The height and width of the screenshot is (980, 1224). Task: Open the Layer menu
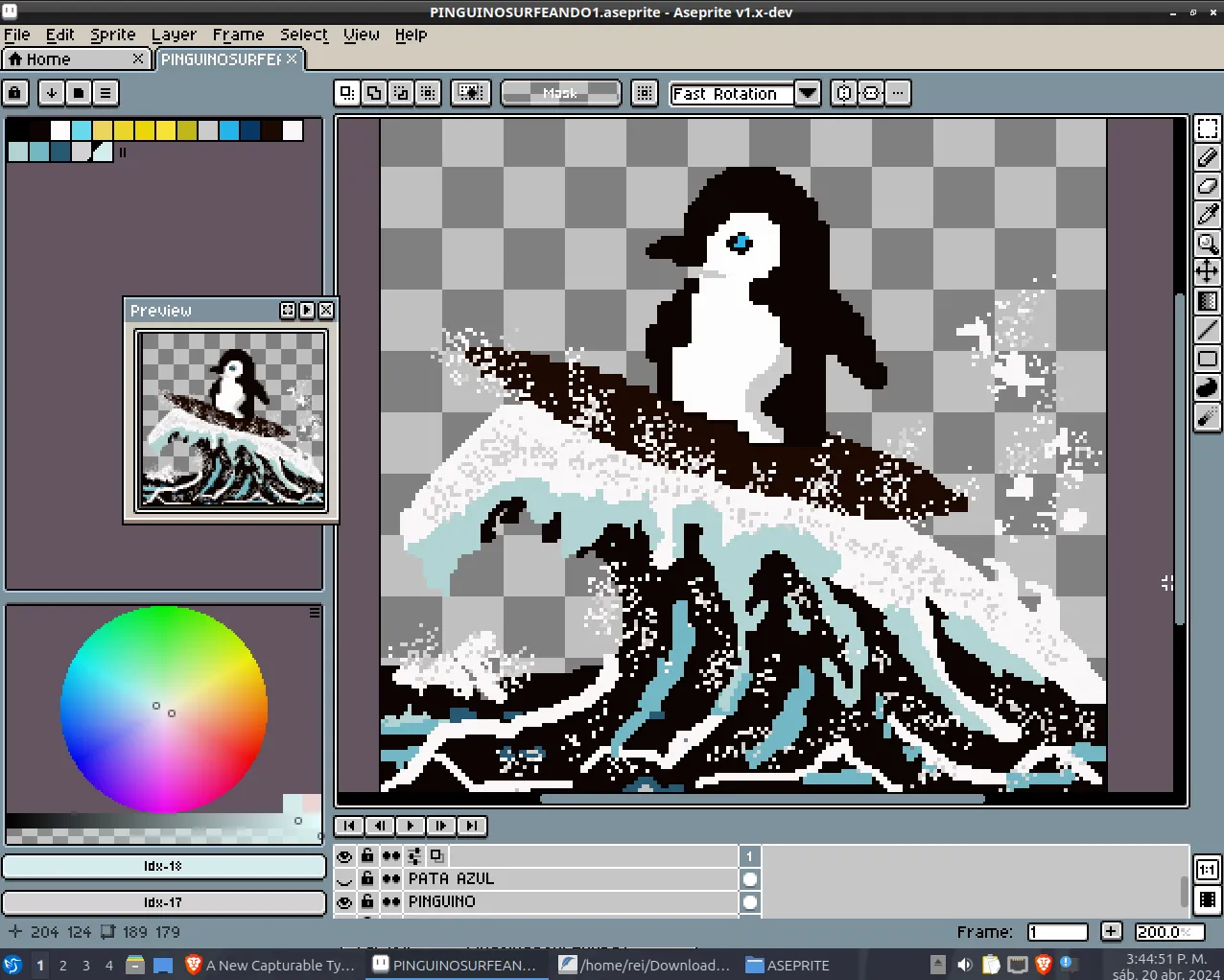click(174, 35)
